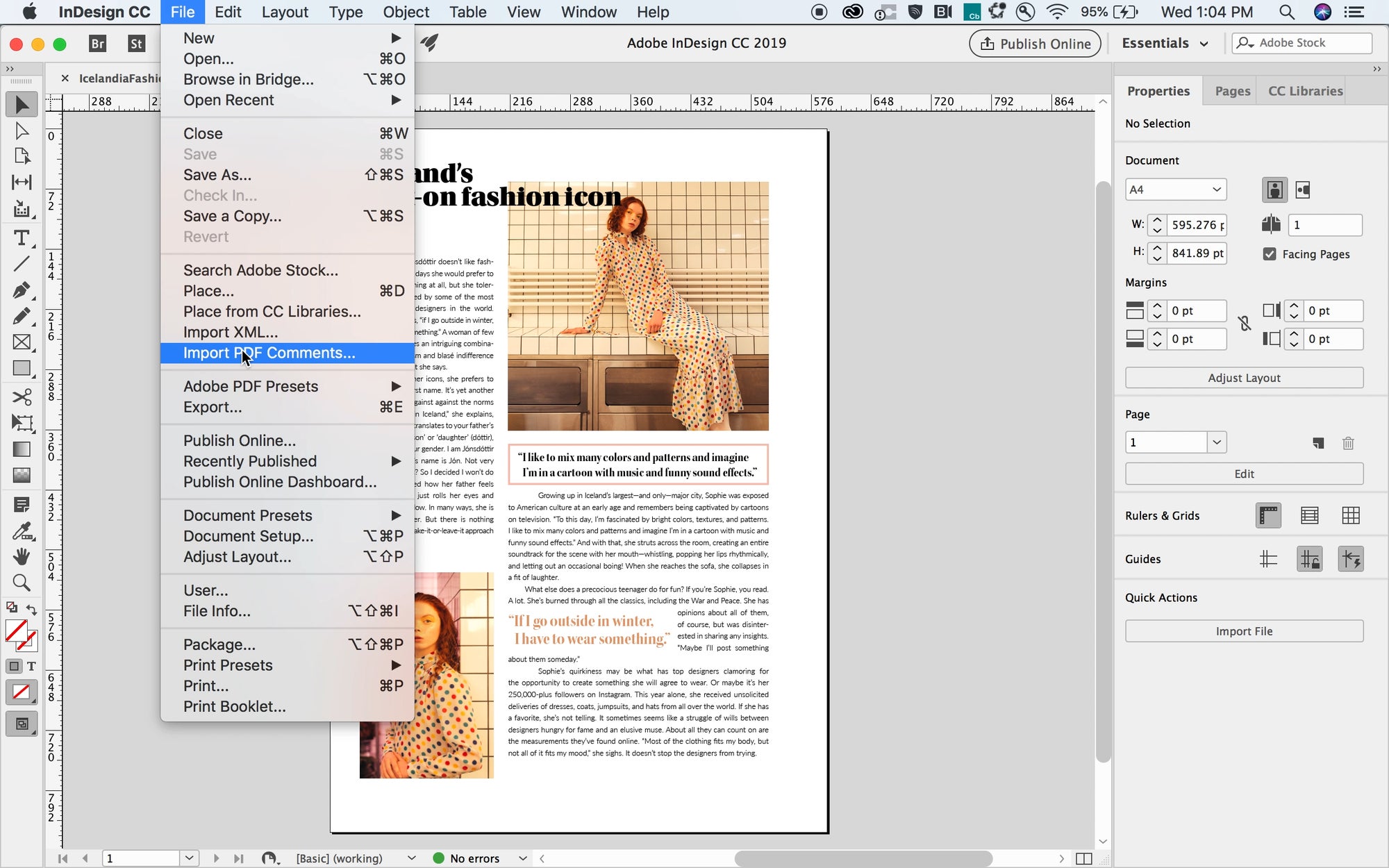Expand the Essentials workspace switcher
This screenshot has height=868, width=1389.
[1165, 43]
